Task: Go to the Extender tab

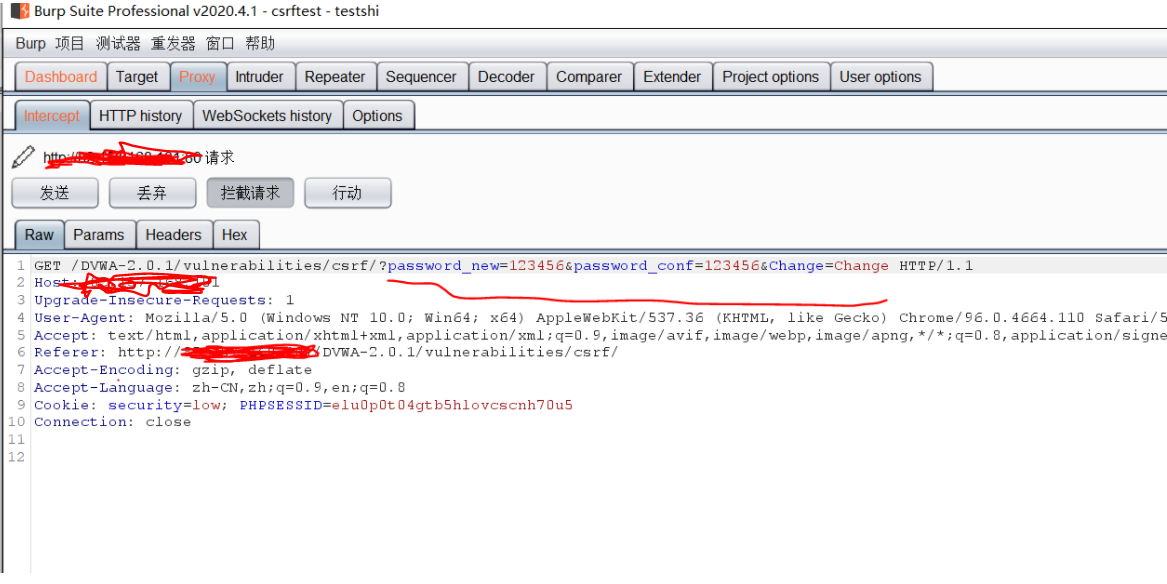Action: click(672, 77)
